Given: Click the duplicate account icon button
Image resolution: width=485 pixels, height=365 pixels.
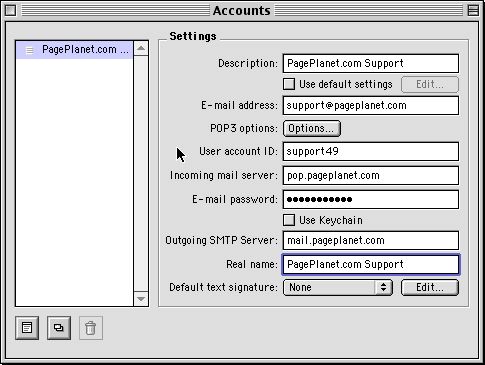Looking at the screenshot, I should tap(59, 328).
